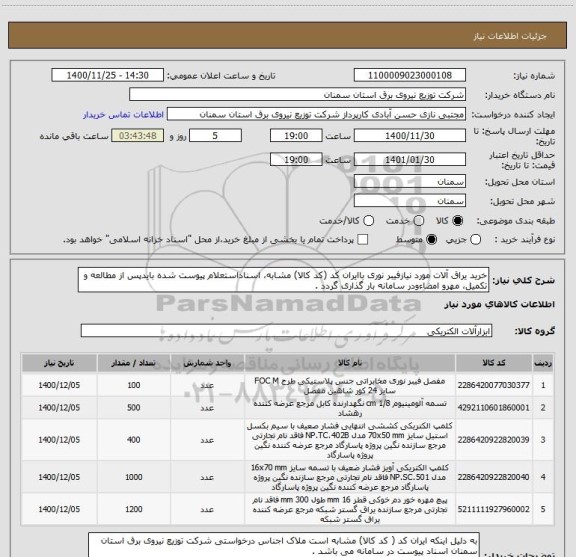Click the delivery province field سمنان

[410, 182]
